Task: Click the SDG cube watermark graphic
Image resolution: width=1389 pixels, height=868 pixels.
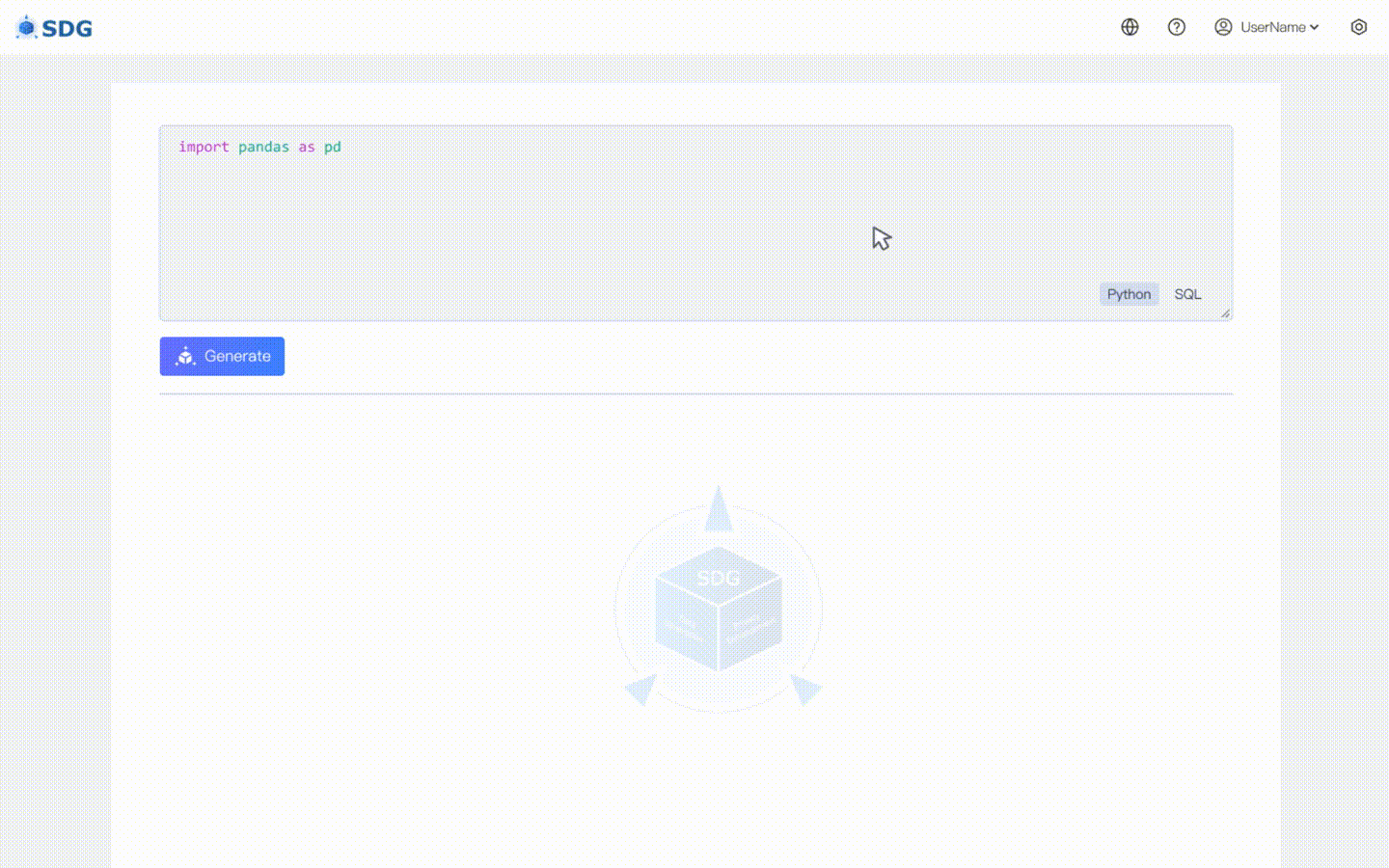Action: (x=718, y=608)
